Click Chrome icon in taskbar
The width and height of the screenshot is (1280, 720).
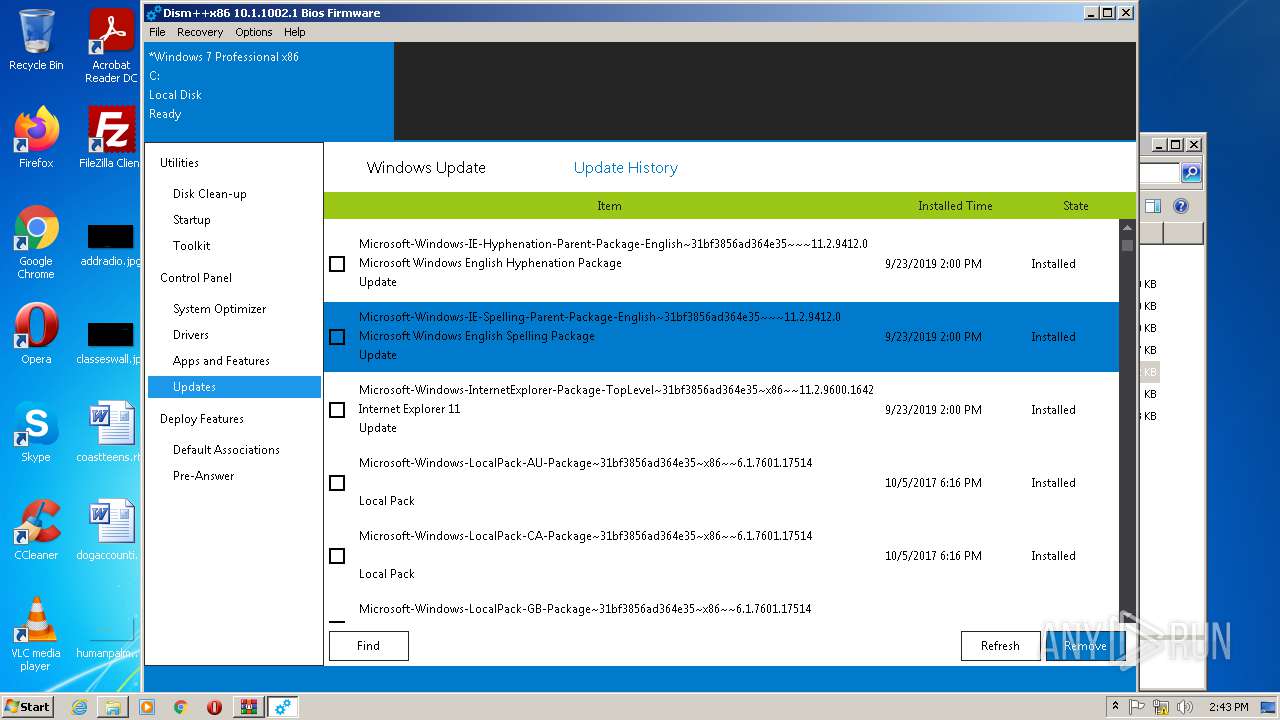tap(181, 707)
